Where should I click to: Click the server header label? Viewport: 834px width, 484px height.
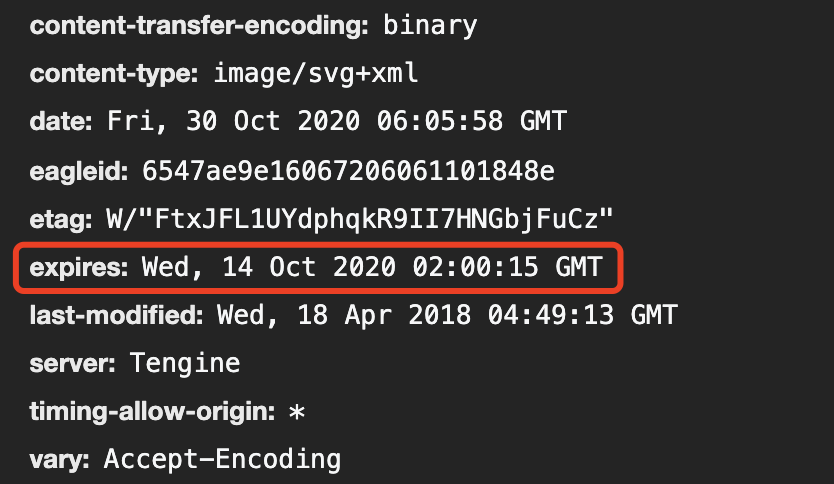[72, 364]
